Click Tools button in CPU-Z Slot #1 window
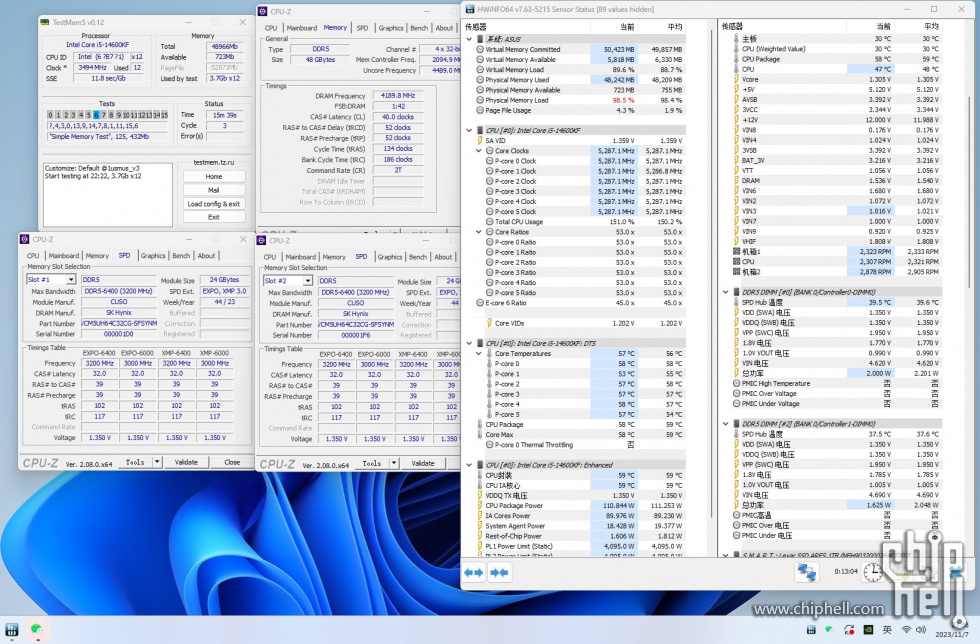Screen dimensions: 980x644 click(x=135, y=462)
